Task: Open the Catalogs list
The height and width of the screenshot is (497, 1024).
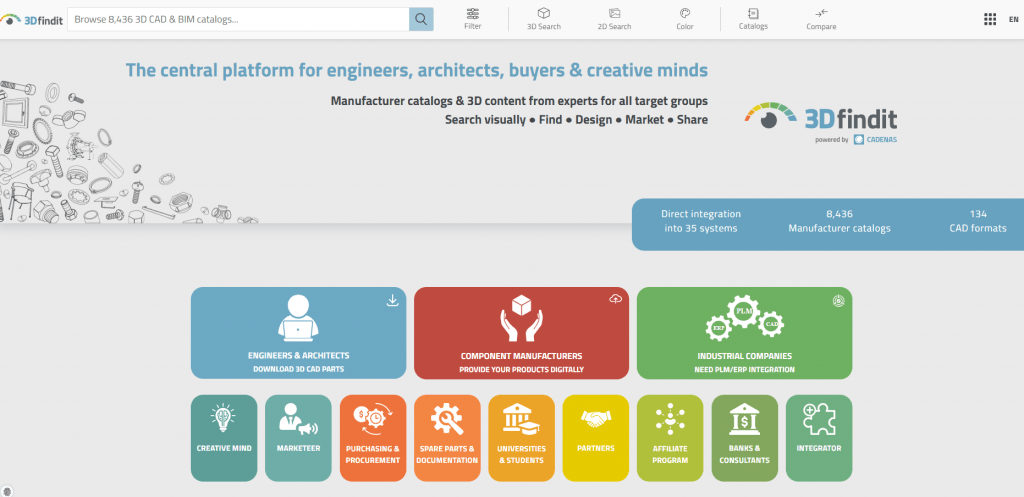Action: tap(753, 18)
